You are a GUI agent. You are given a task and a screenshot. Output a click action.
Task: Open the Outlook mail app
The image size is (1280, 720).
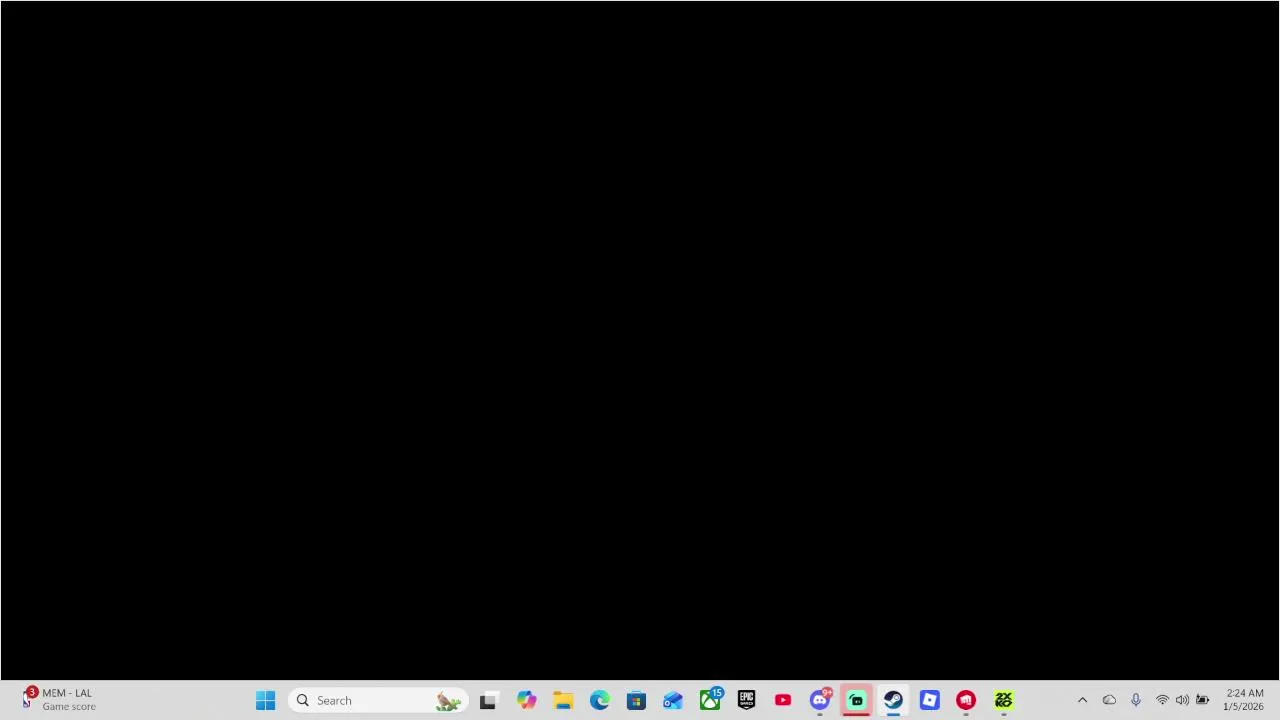[x=673, y=700]
